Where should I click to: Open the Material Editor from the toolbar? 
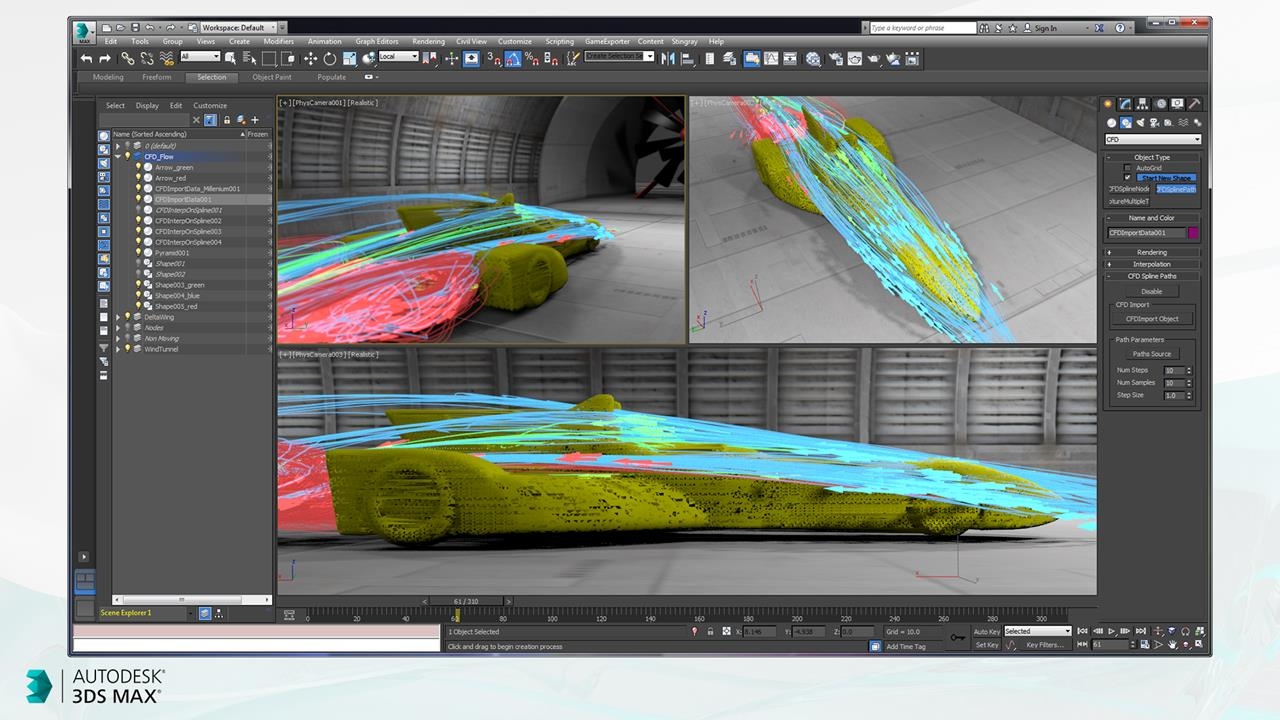(x=812, y=58)
